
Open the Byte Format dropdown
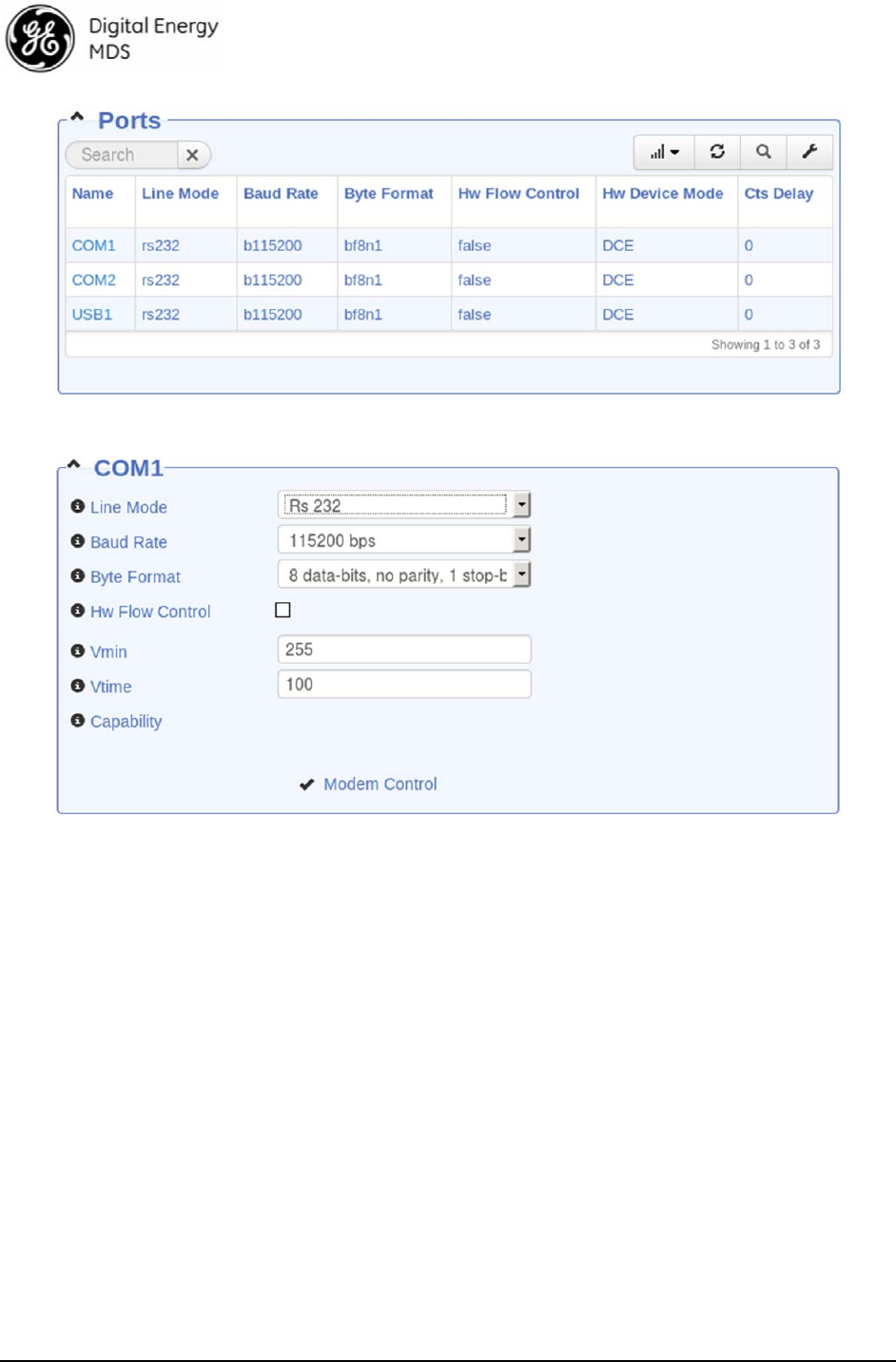coord(404,574)
